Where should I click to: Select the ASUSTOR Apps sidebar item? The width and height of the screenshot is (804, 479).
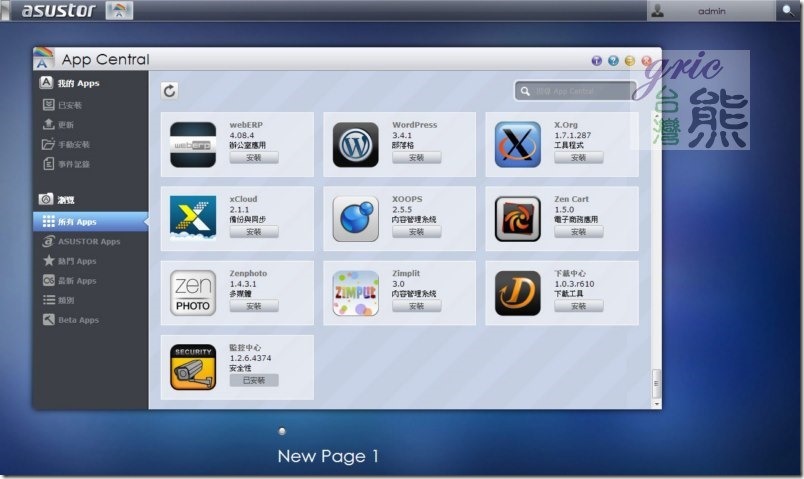click(x=90, y=241)
